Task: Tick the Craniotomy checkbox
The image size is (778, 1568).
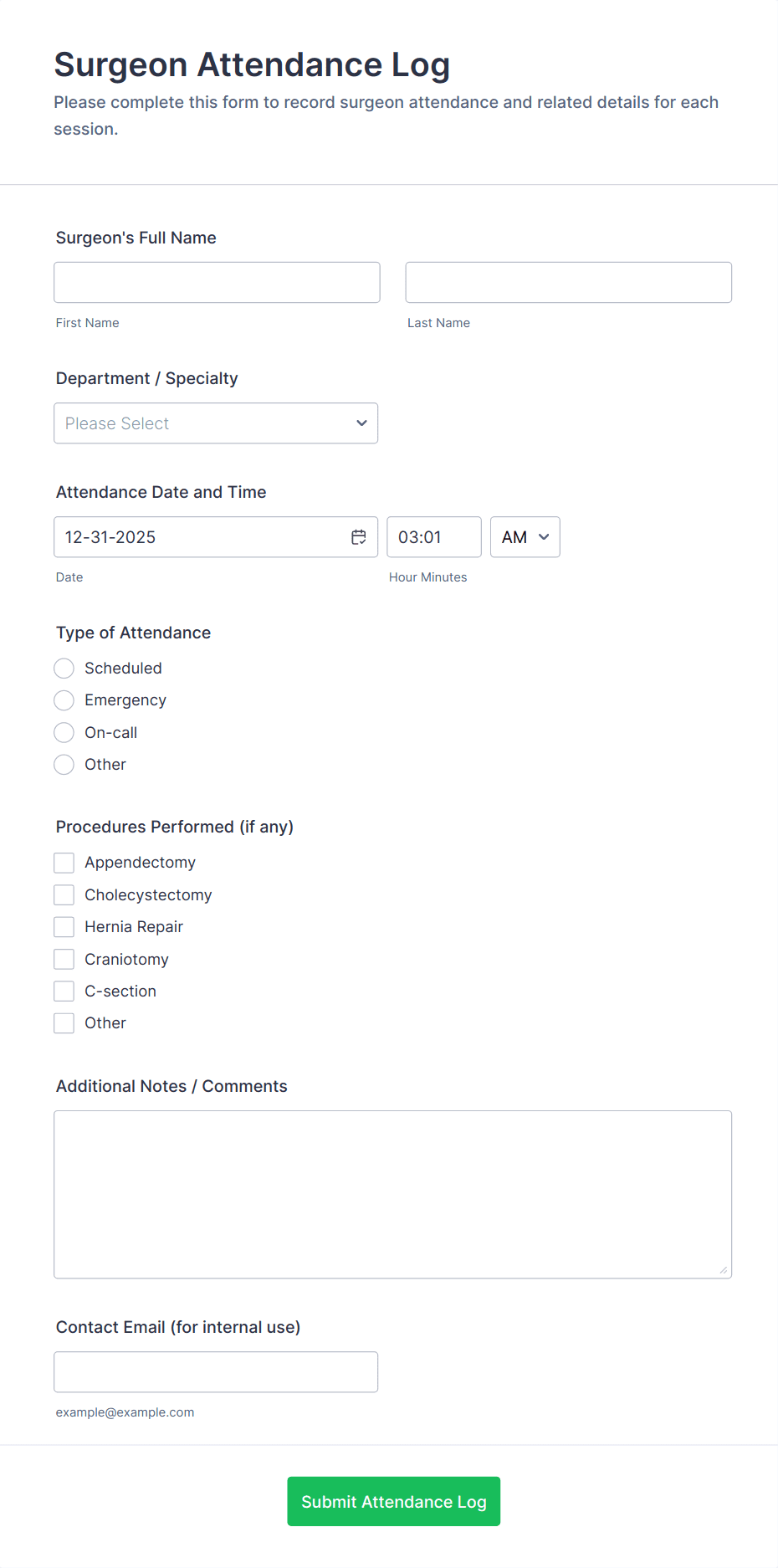Action: pyautogui.click(x=64, y=959)
